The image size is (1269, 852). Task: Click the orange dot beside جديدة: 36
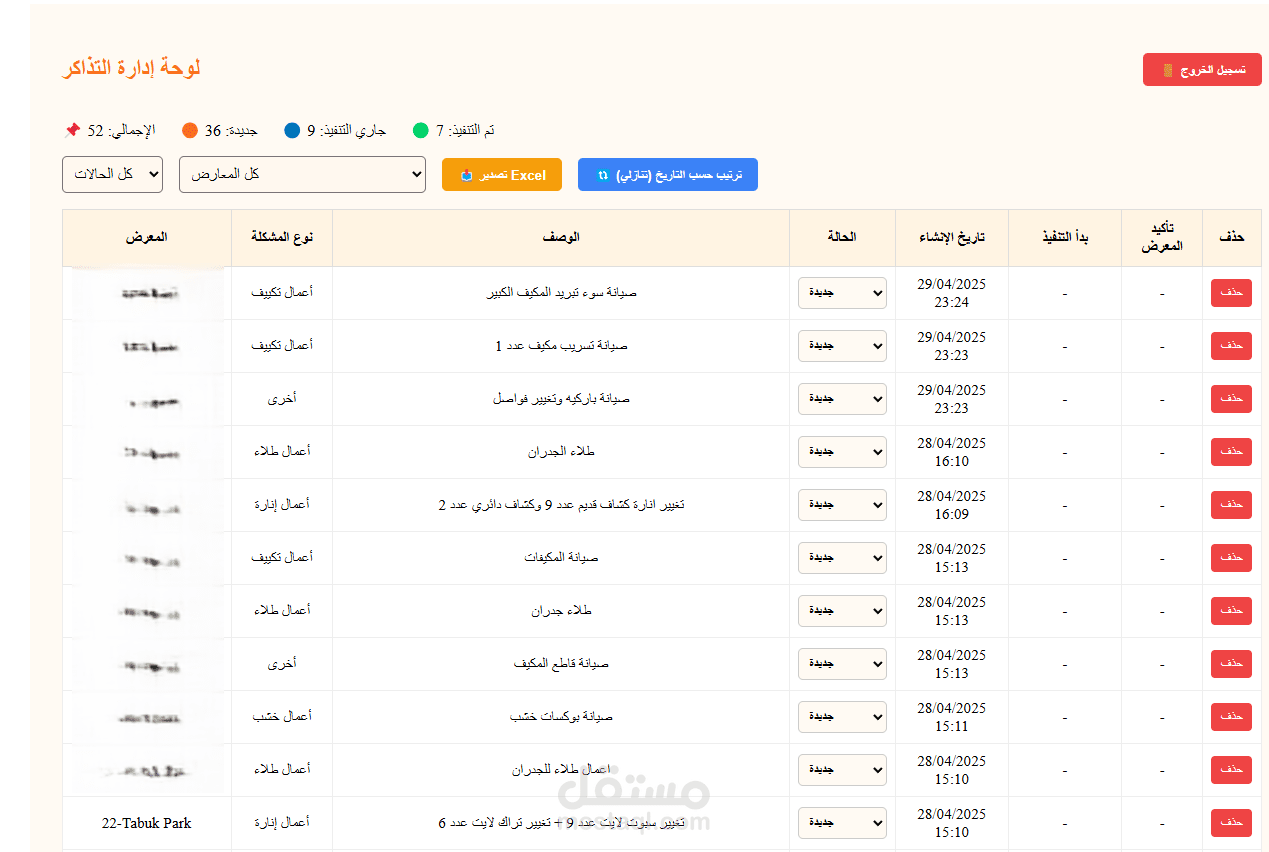click(190, 130)
